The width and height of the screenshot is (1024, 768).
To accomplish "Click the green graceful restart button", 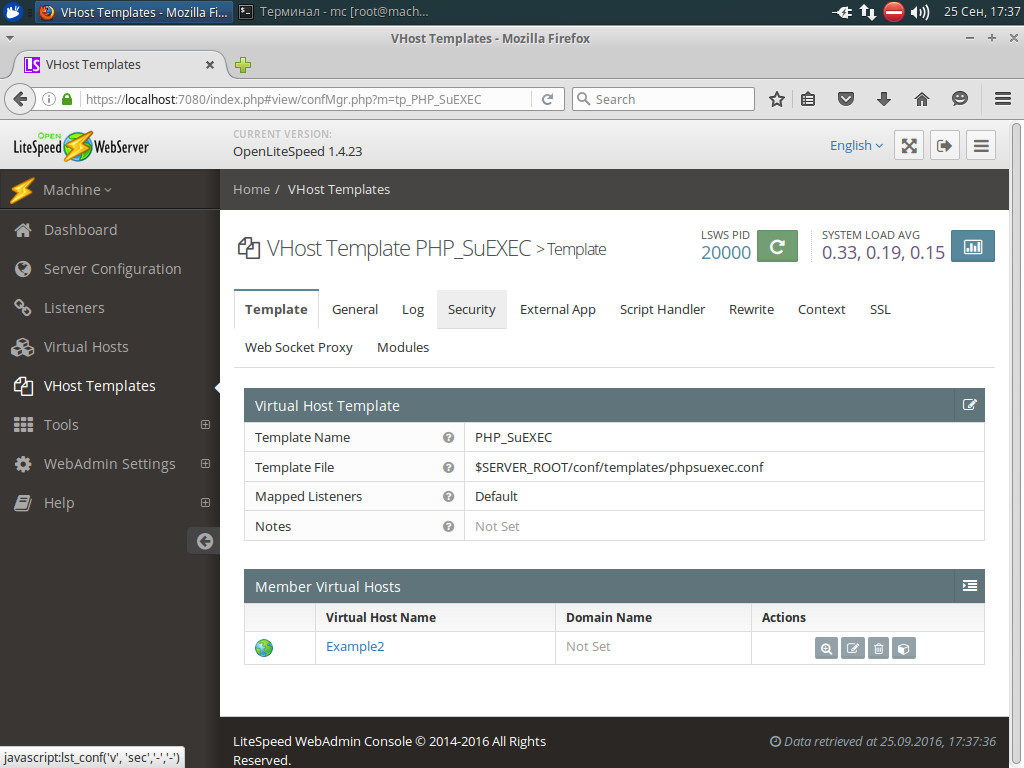I will [x=777, y=246].
